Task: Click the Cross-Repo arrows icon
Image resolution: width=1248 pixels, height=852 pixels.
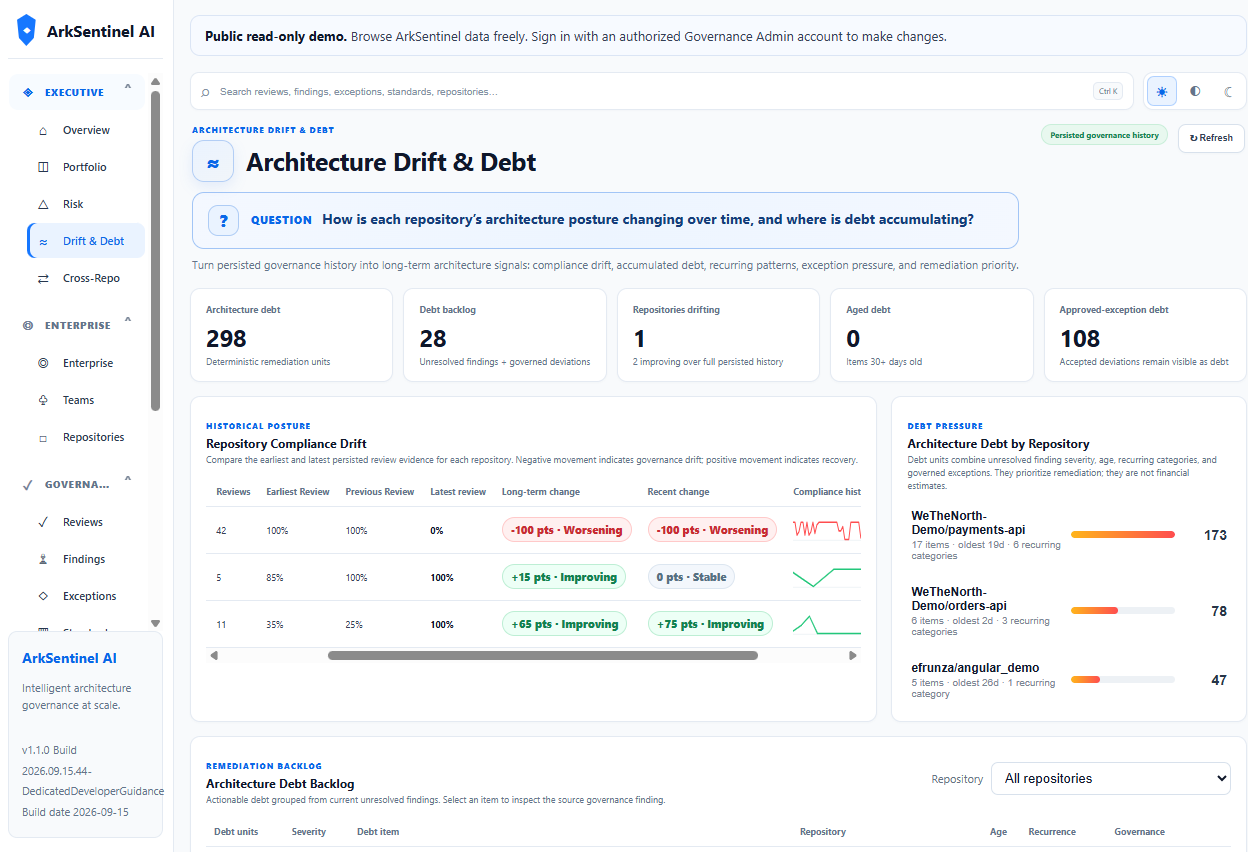Action: click(x=42, y=278)
